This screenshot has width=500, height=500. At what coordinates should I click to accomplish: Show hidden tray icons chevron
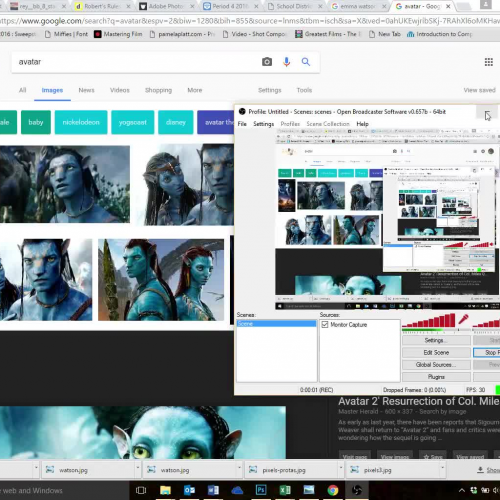(462, 490)
